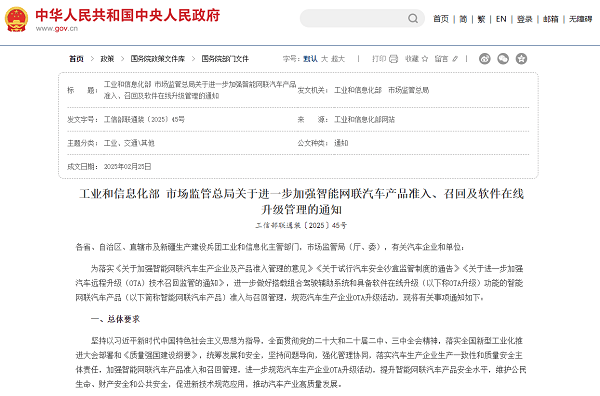Screen dimensions: 600x396
Task: Share to Qzone star icon
Action: 522,59
